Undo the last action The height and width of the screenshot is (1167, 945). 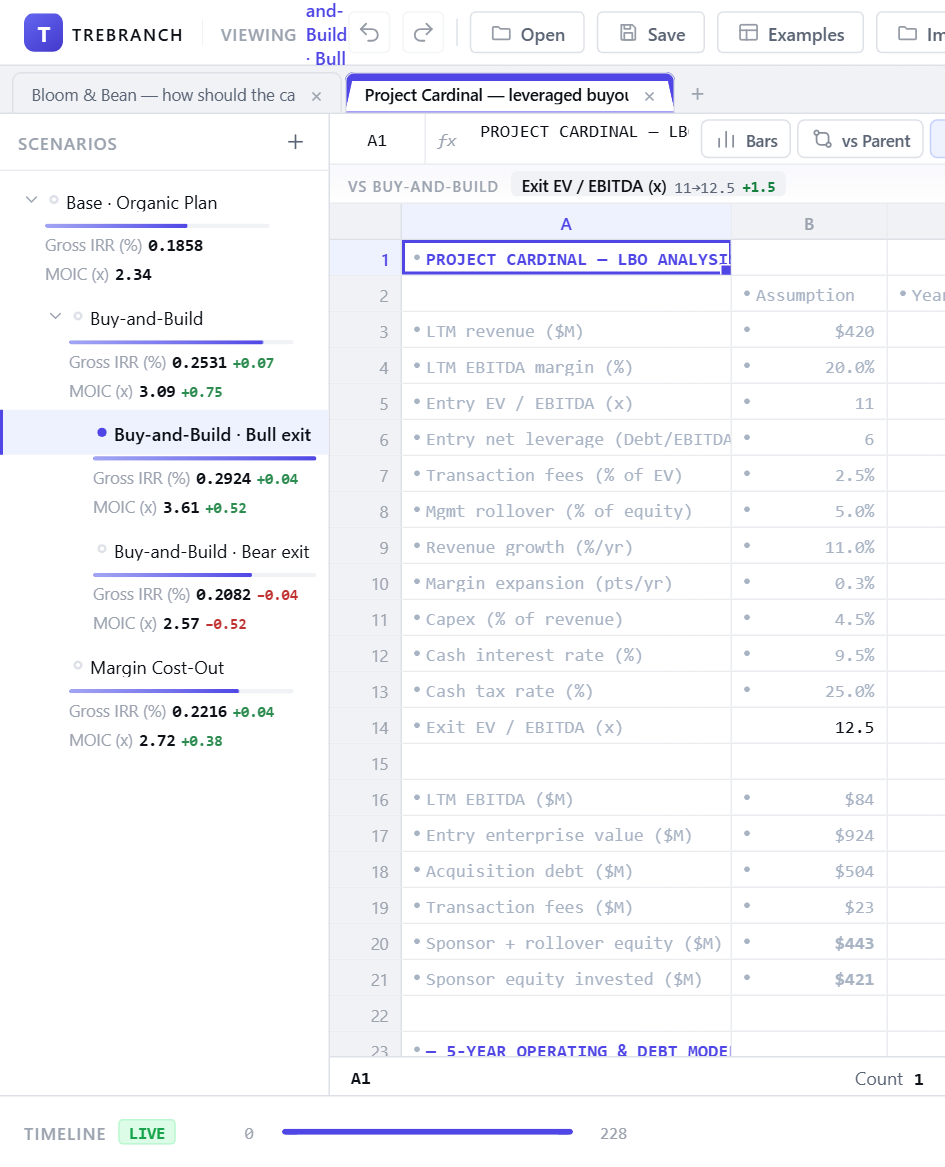pos(369,33)
